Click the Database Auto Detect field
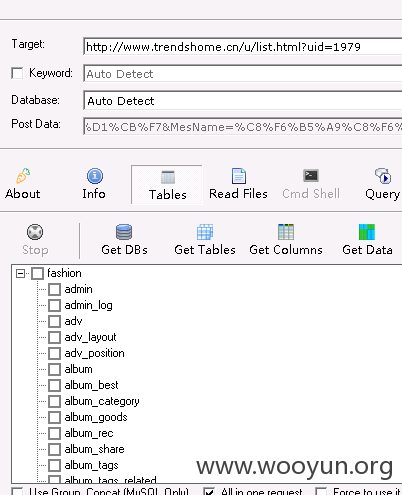Screen dimensions: 402x495 point(242,101)
